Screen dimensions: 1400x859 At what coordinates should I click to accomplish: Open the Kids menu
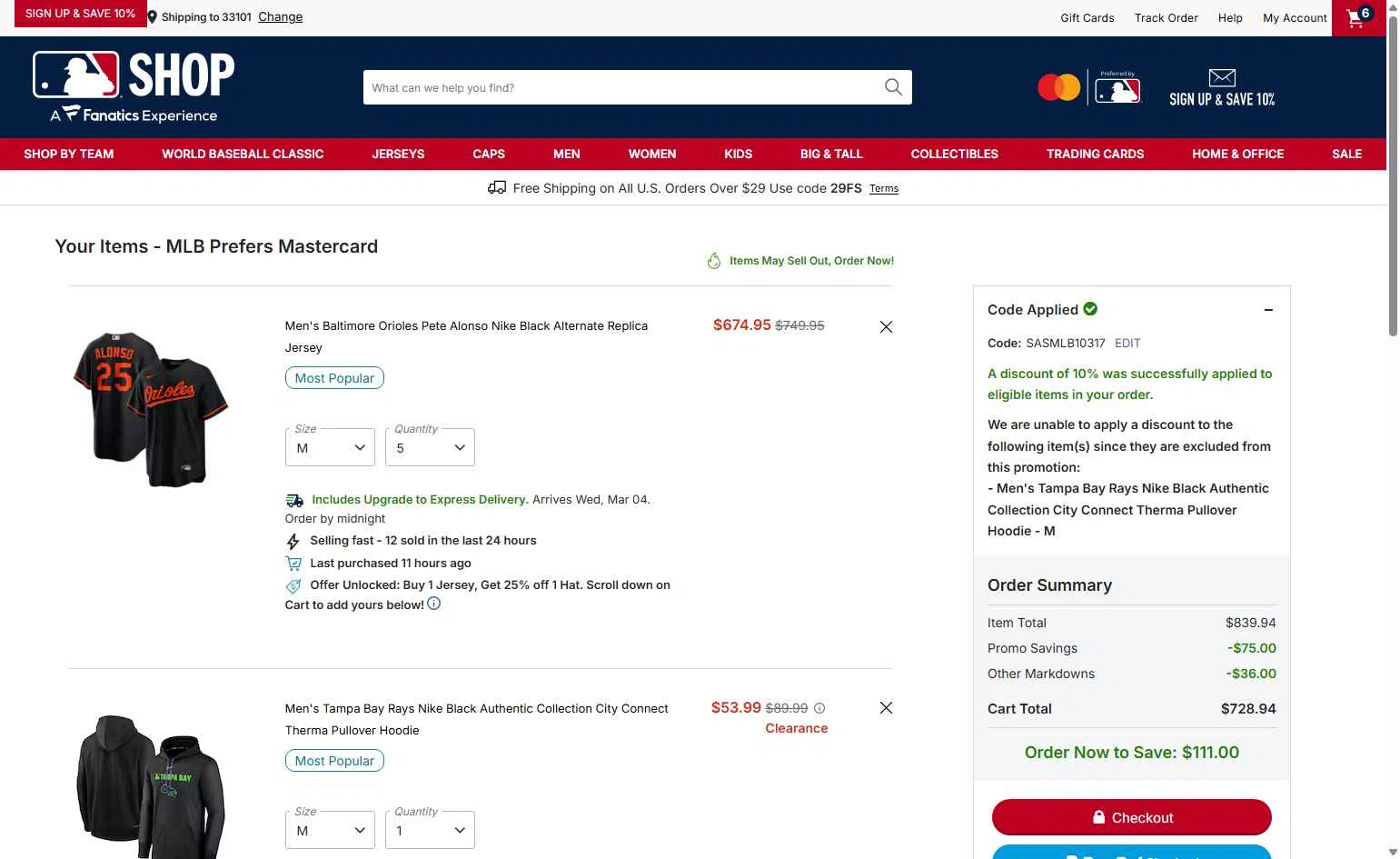tap(739, 154)
